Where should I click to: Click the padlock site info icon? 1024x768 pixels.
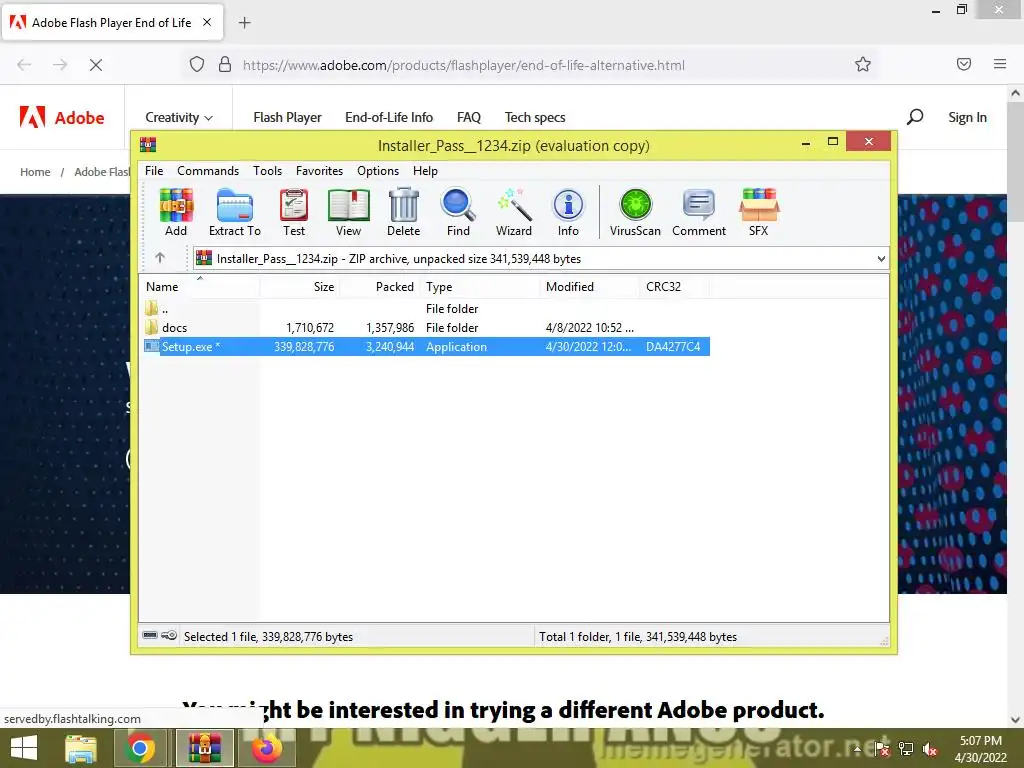pos(225,64)
